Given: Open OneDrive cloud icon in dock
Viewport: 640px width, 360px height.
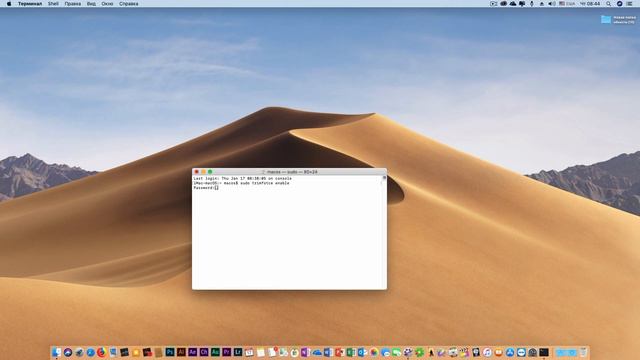Looking at the screenshot, I should [317, 352].
